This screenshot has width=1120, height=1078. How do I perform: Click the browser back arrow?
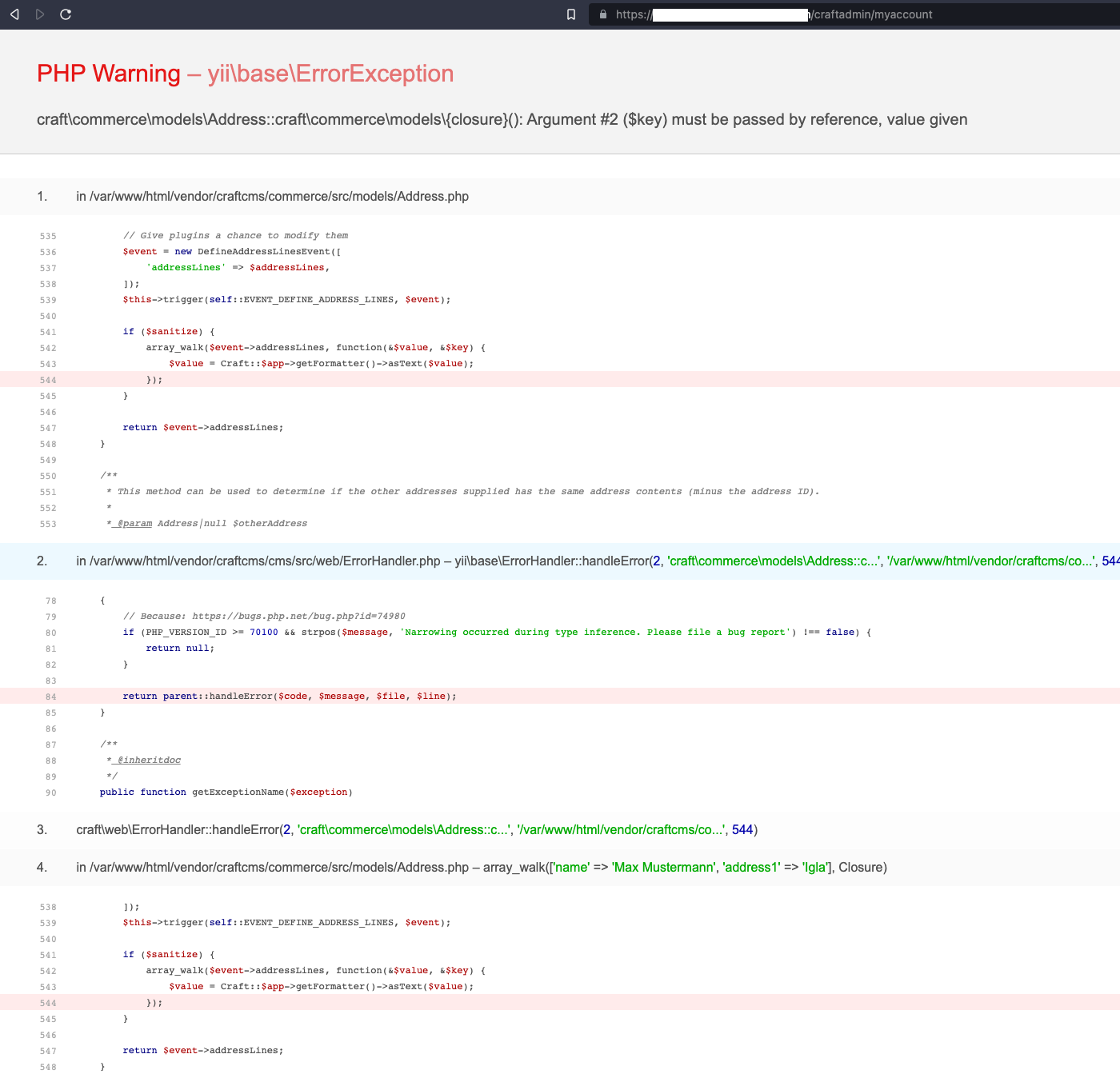(14, 14)
